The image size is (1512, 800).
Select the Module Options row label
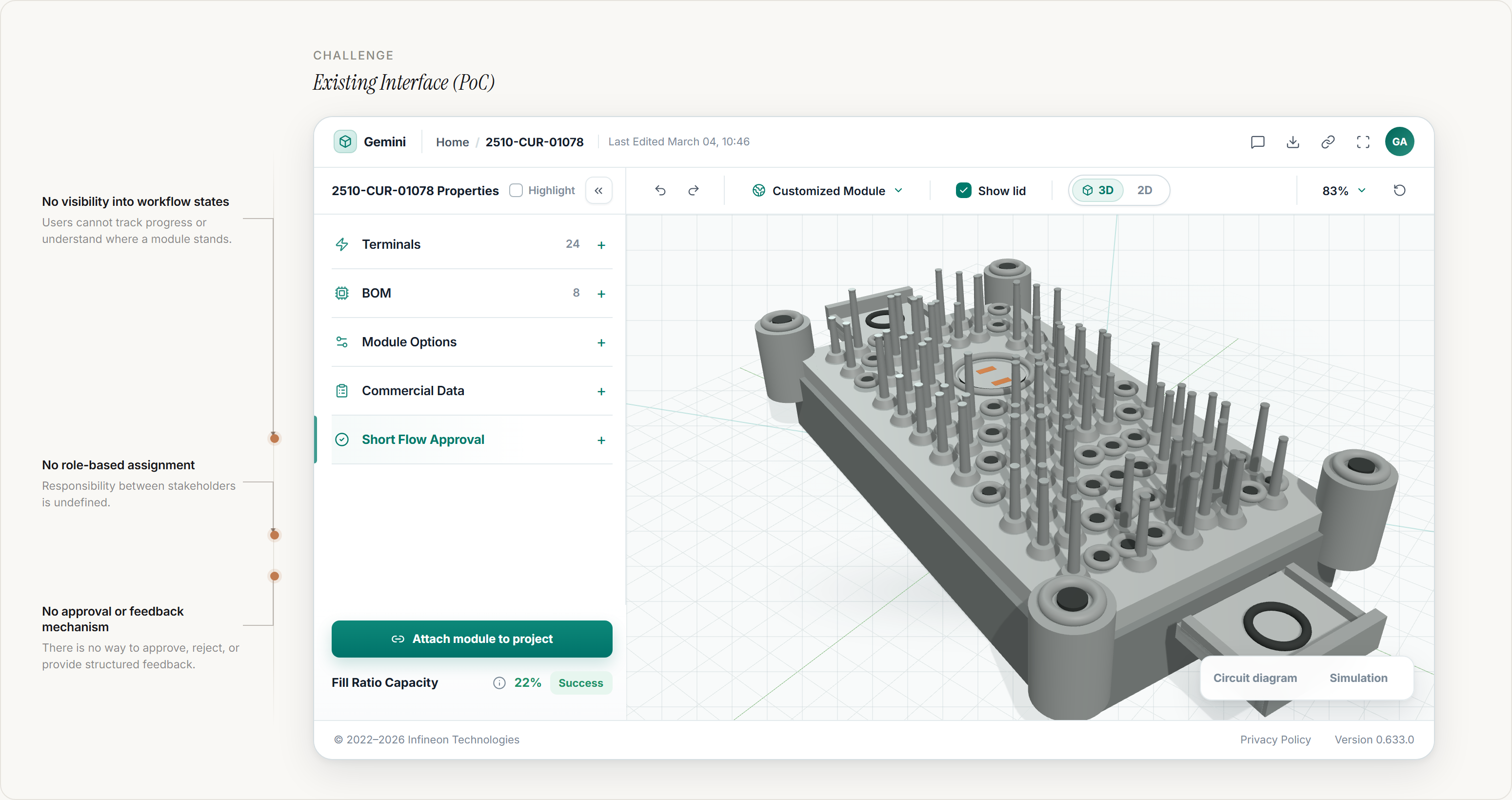click(409, 341)
